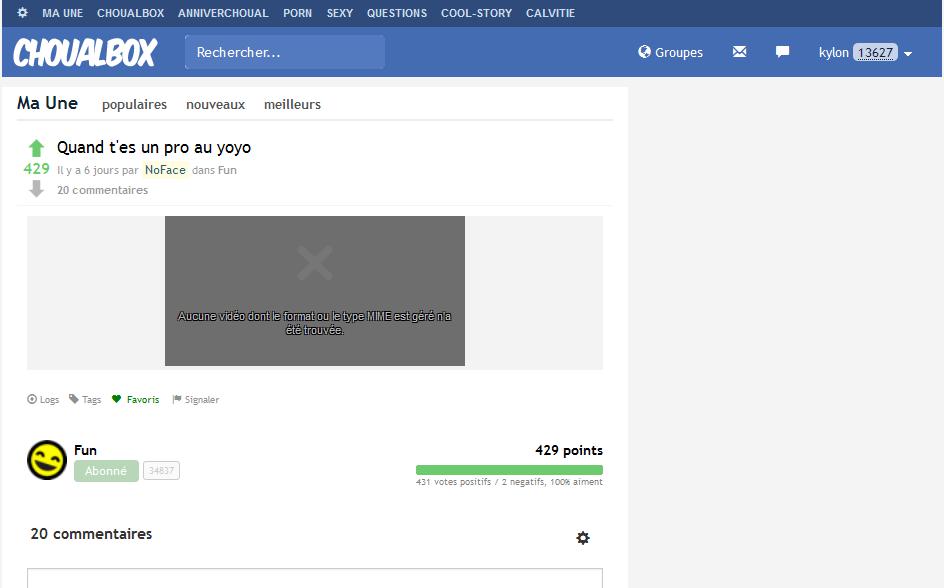The height and width of the screenshot is (588, 944).
Task: Open the post Logs
Action: (43, 399)
